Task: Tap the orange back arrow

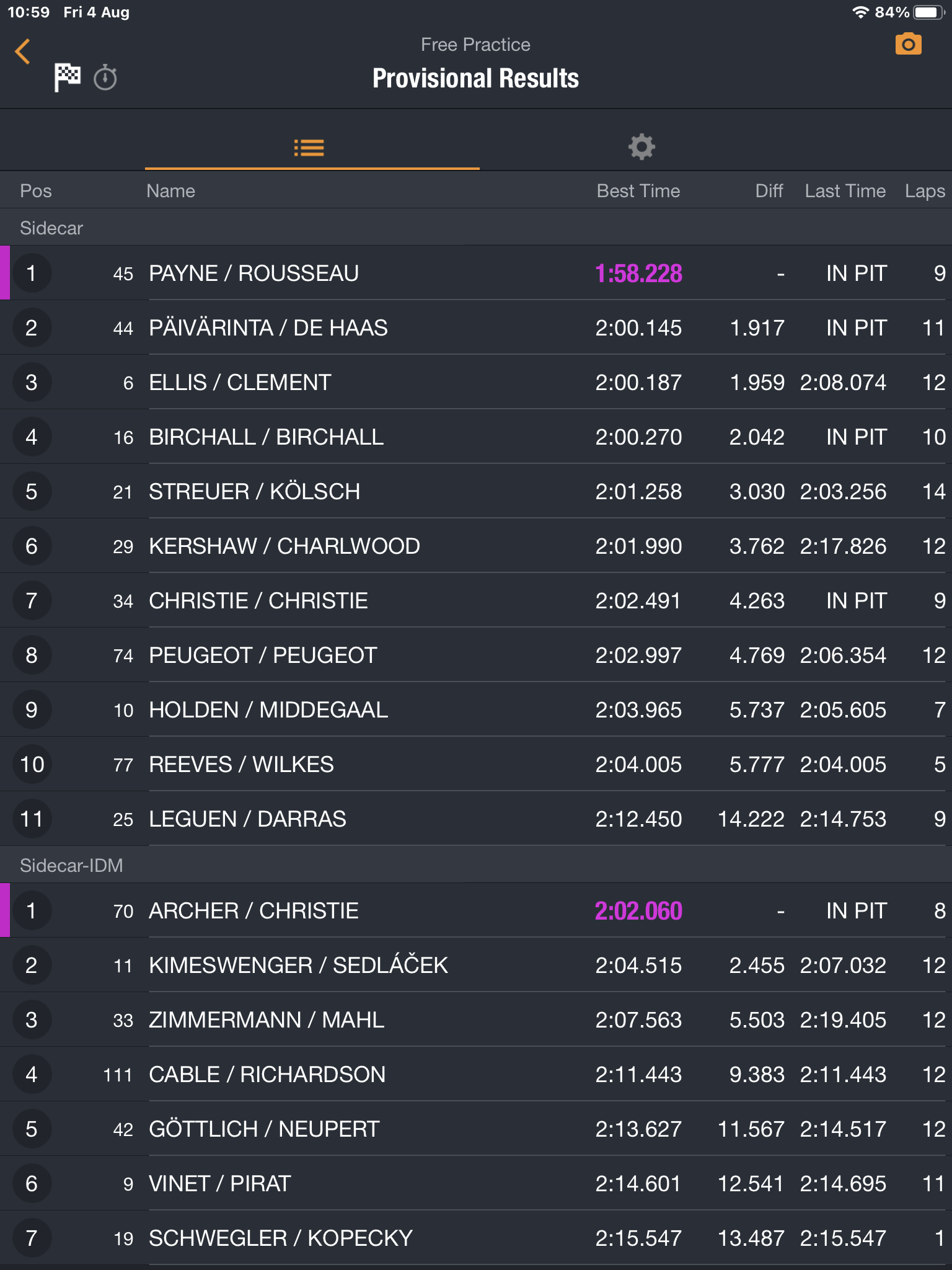Action: coord(23,51)
